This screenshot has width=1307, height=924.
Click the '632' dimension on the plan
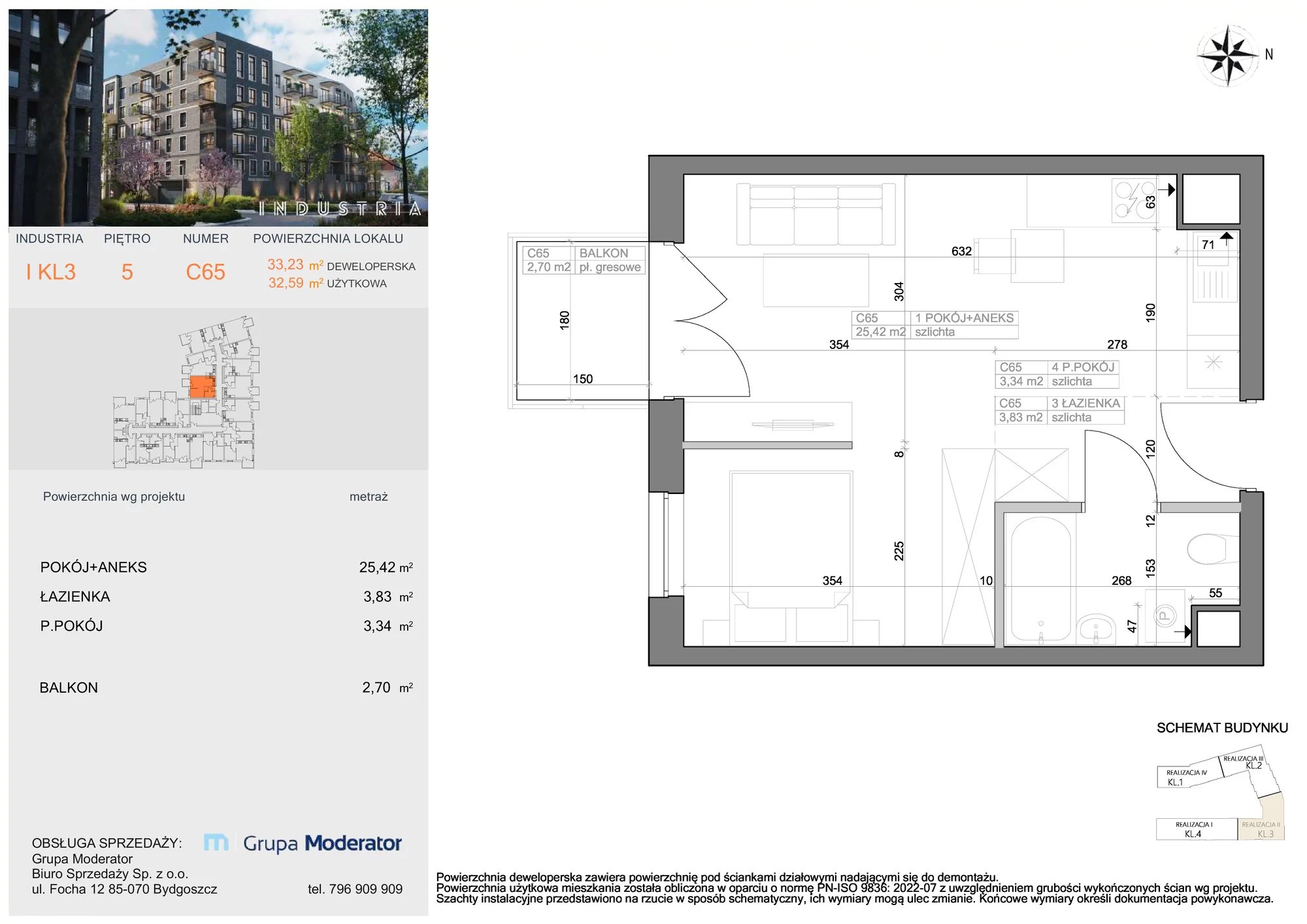coord(961,251)
